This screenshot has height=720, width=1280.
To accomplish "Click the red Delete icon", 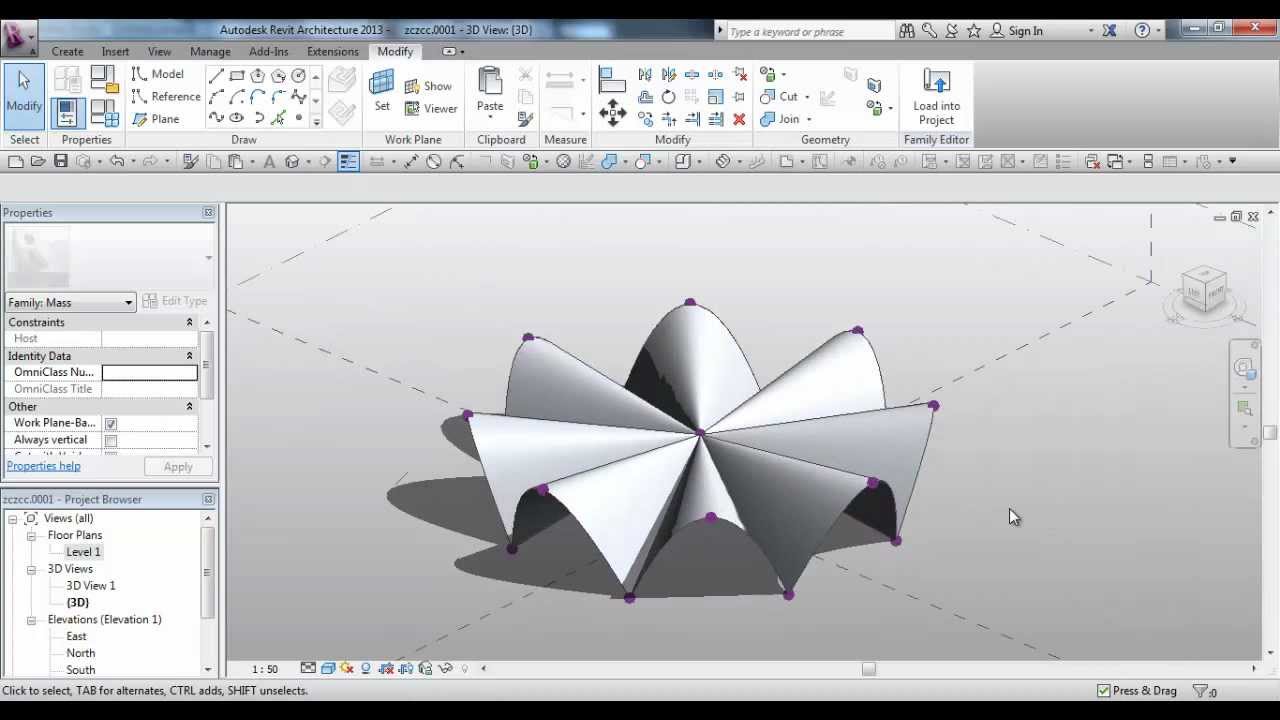I will [x=739, y=119].
